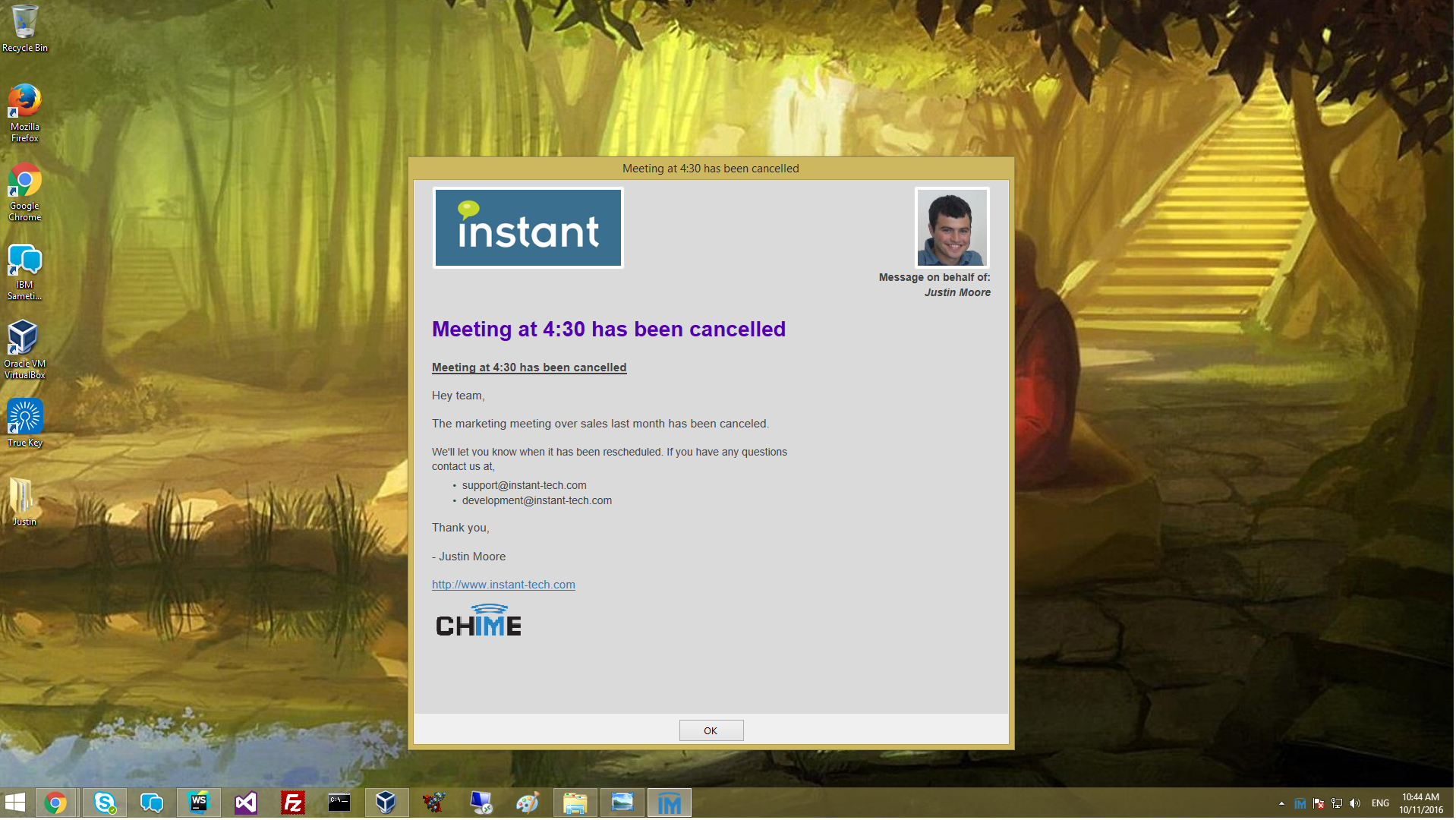Screen dimensions: 1456x820
Task: Click the alert window title bar text
Action: point(711,169)
